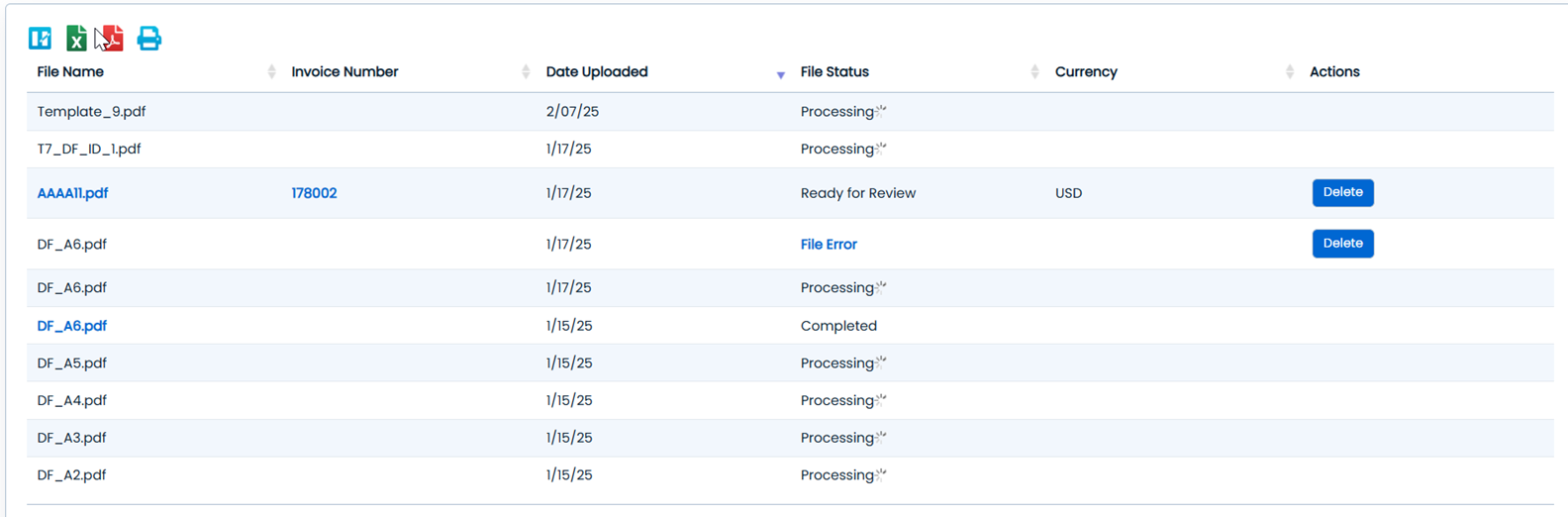Print the invoice file list
Image resolution: width=1568 pixels, height=517 pixels.
[148, 39]
